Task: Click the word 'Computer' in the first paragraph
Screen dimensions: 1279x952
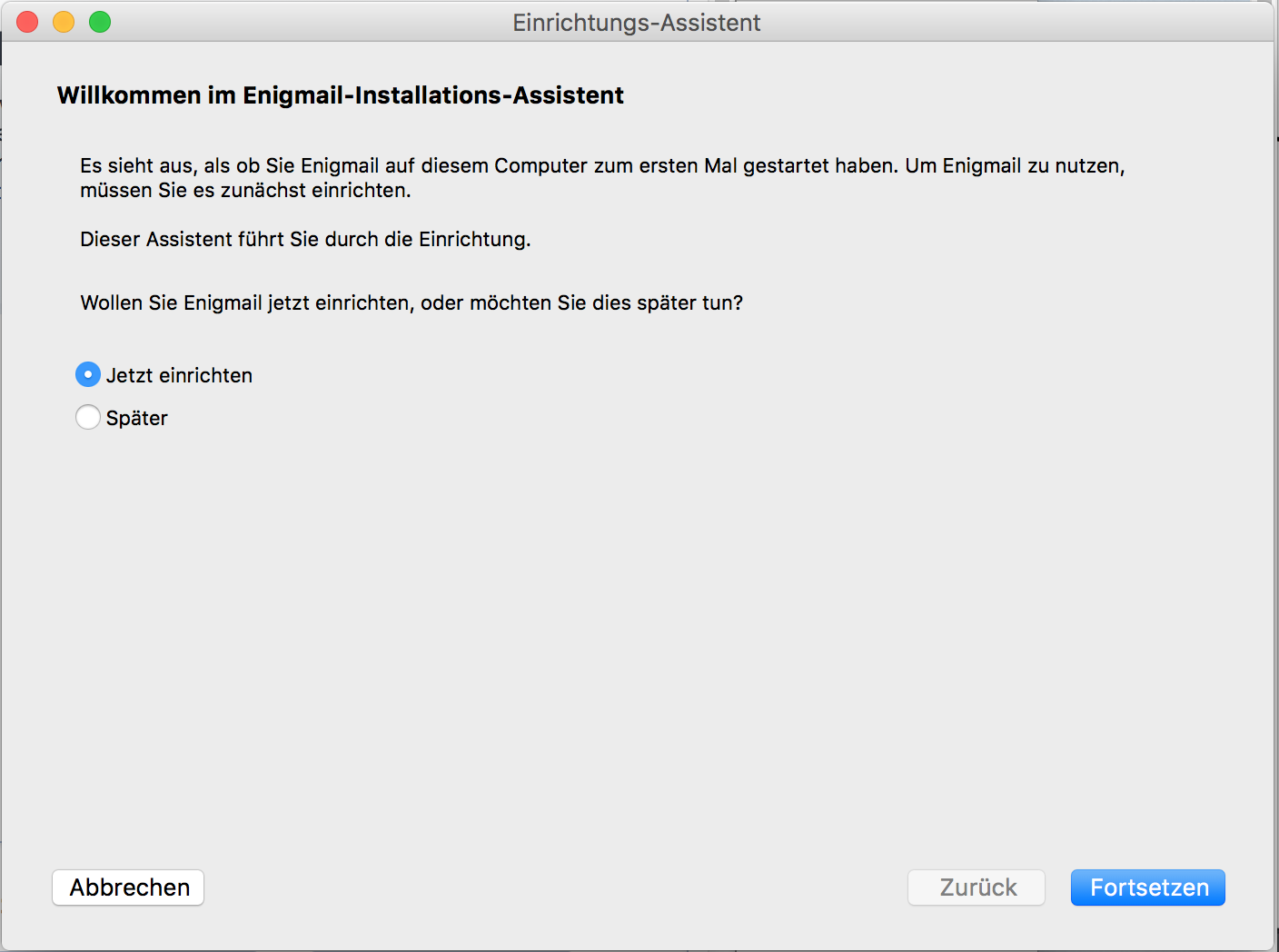Action: click(x=540, y=165)
